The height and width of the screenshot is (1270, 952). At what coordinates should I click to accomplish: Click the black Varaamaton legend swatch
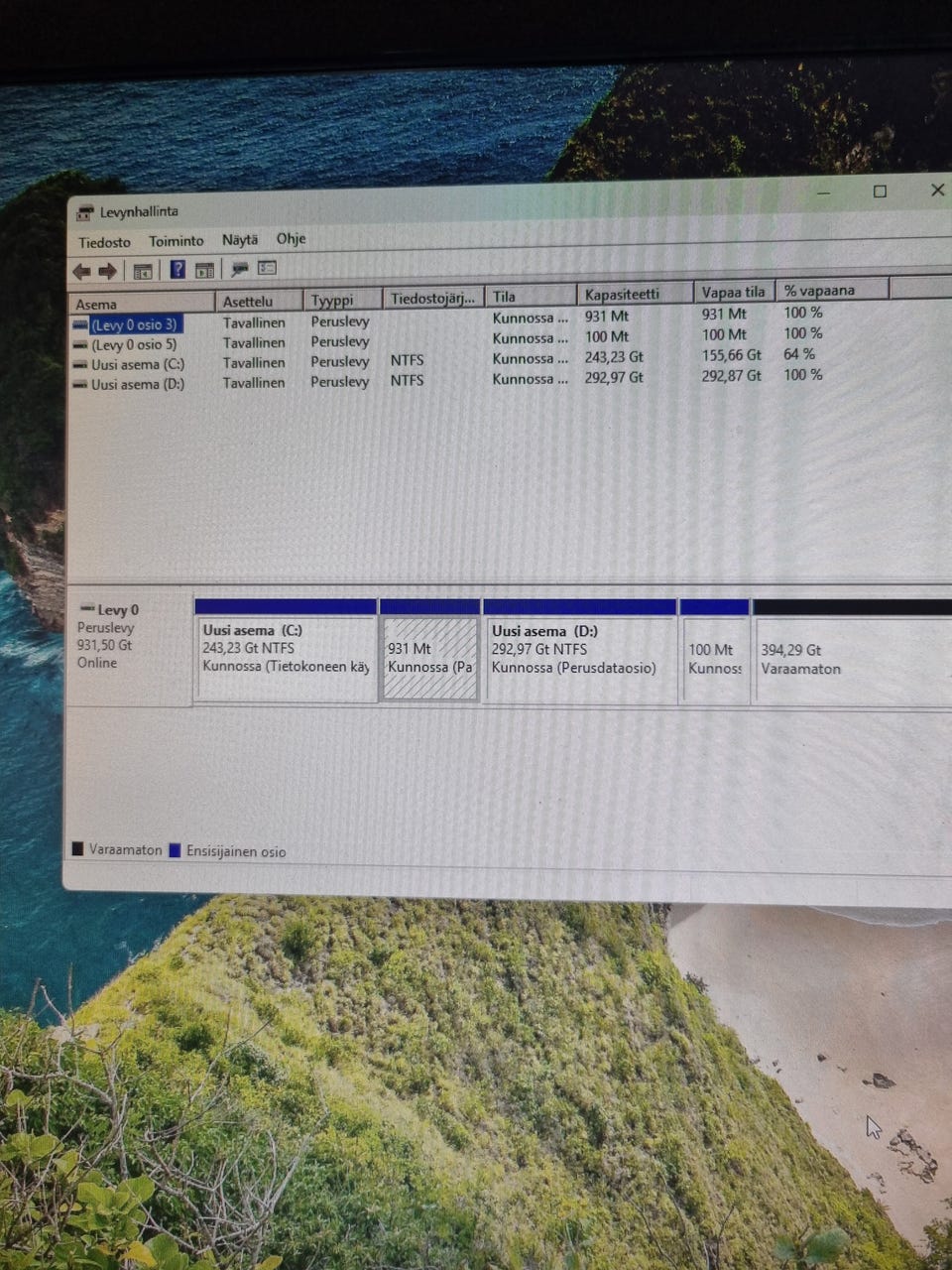tap(77, 849)
